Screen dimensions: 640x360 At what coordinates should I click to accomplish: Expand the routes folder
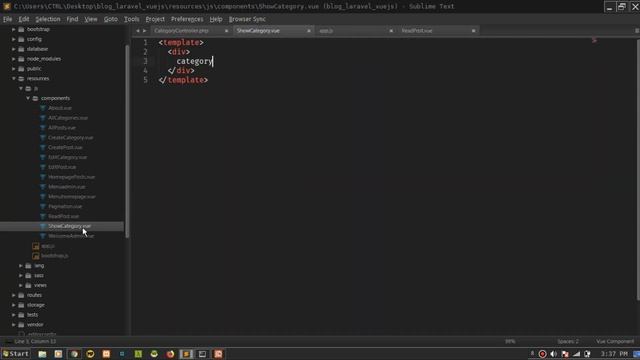click(x=14, y=295)
